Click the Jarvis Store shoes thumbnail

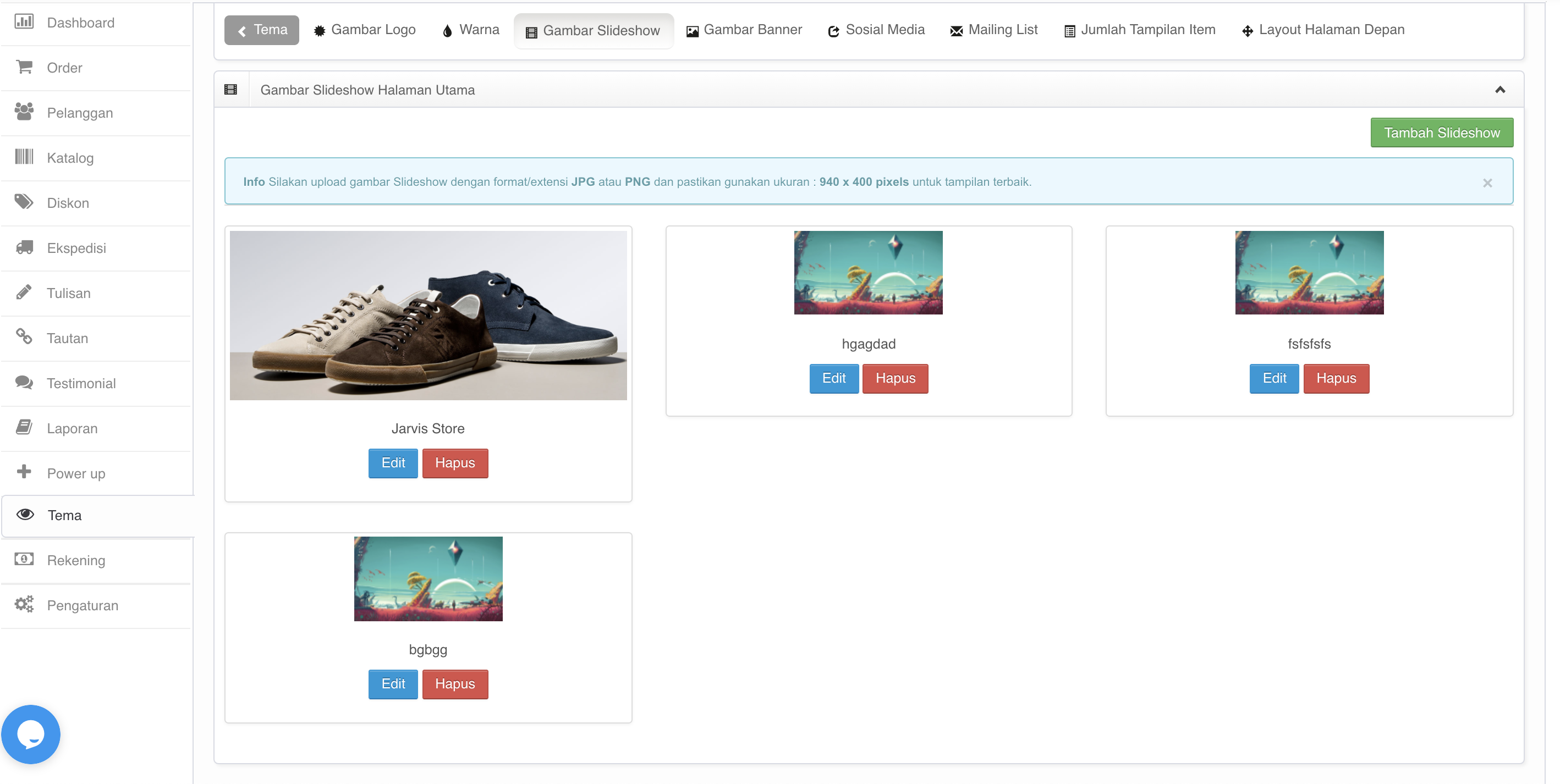point(427,315)
